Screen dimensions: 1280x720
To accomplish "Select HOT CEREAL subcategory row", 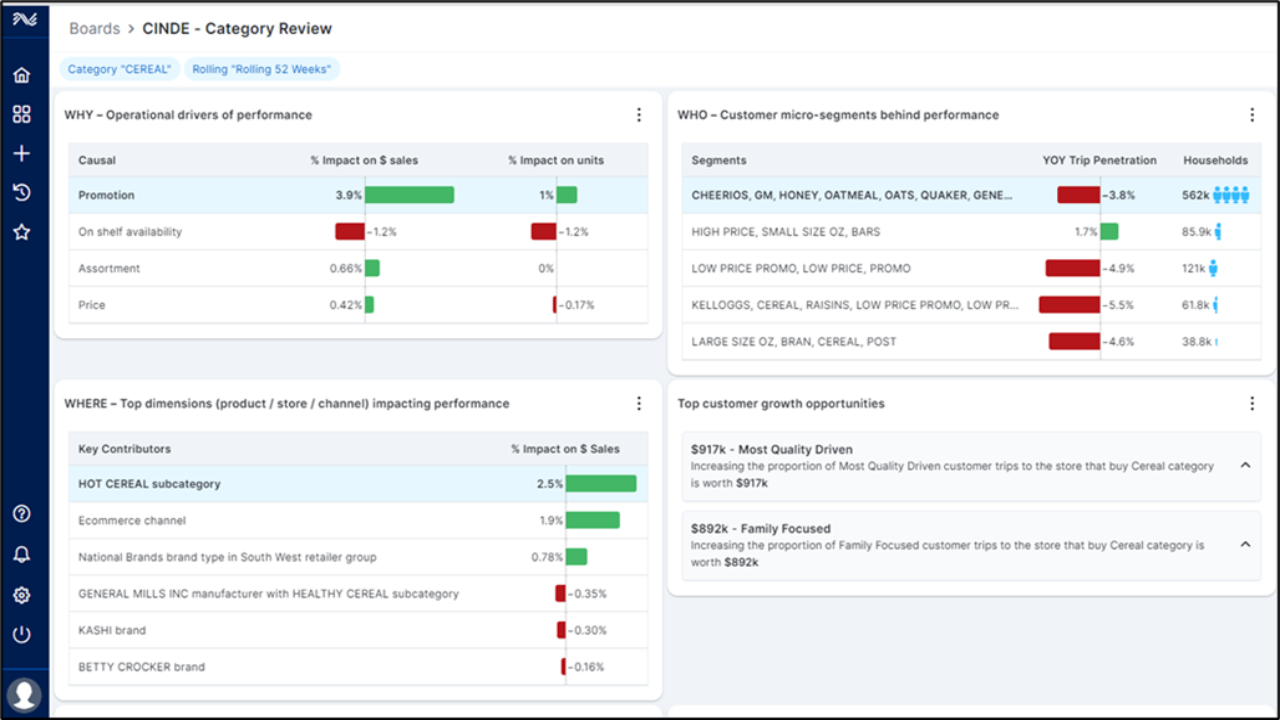I will click(358, 484).
